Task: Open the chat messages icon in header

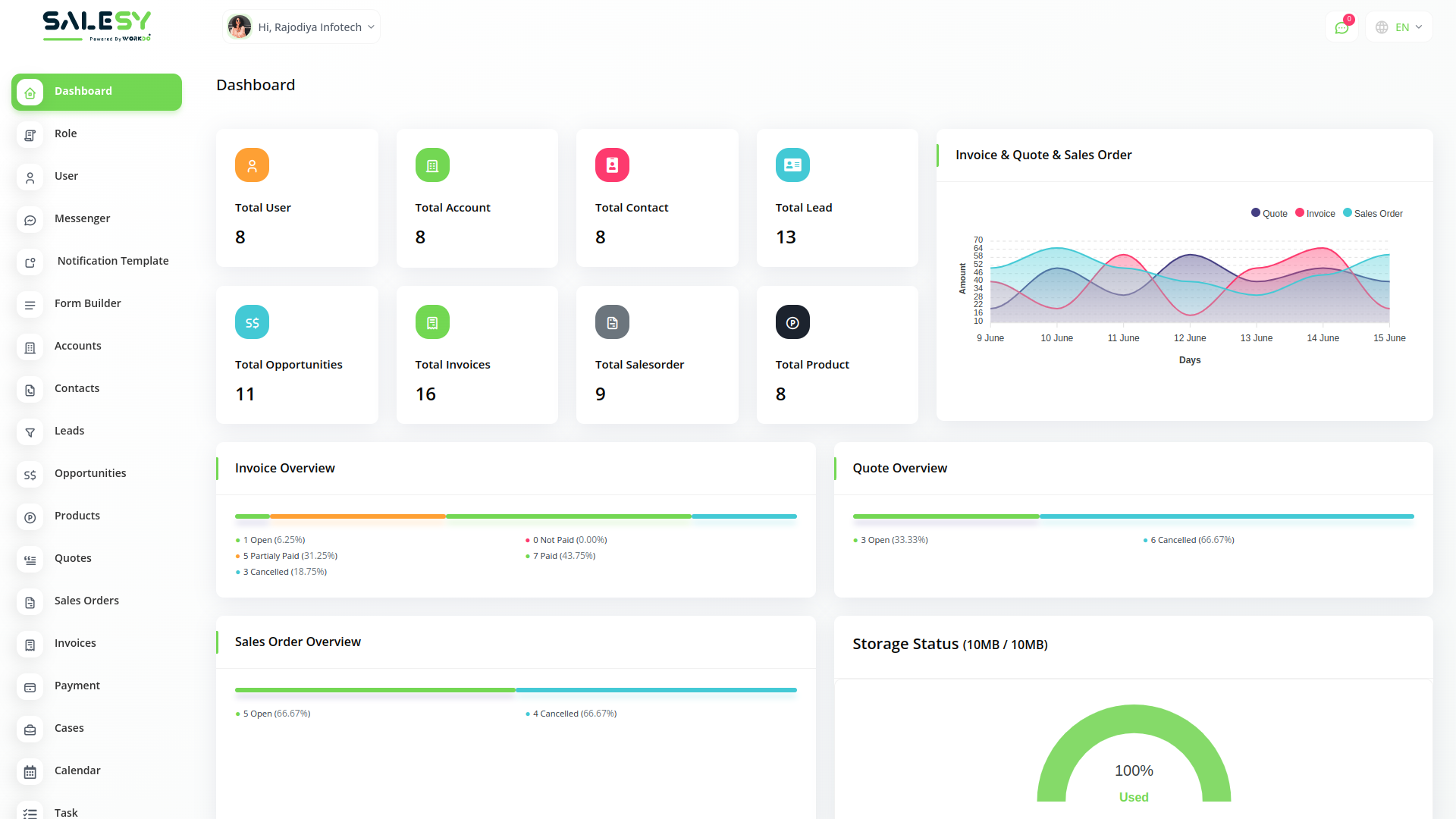Action: pos(1341,28)
